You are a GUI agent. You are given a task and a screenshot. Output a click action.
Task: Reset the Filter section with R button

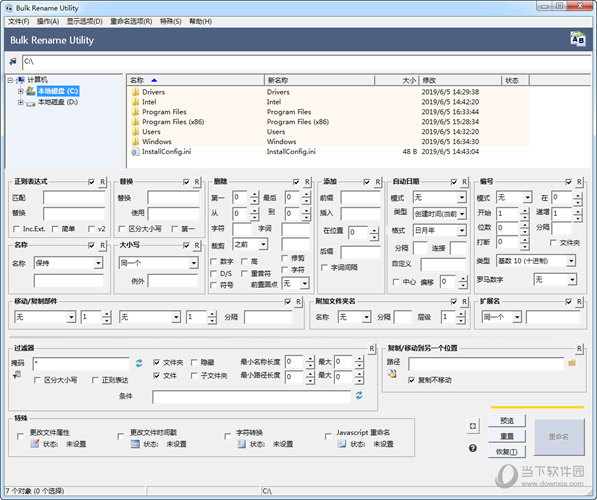372,348
